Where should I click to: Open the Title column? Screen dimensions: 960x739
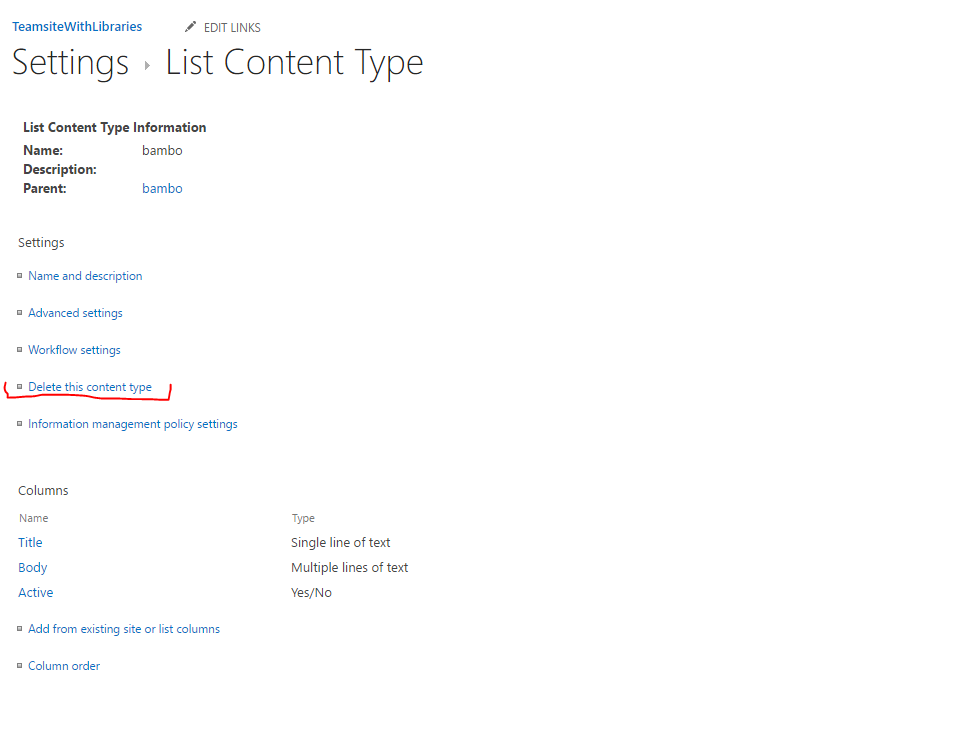tap(30, 542)
